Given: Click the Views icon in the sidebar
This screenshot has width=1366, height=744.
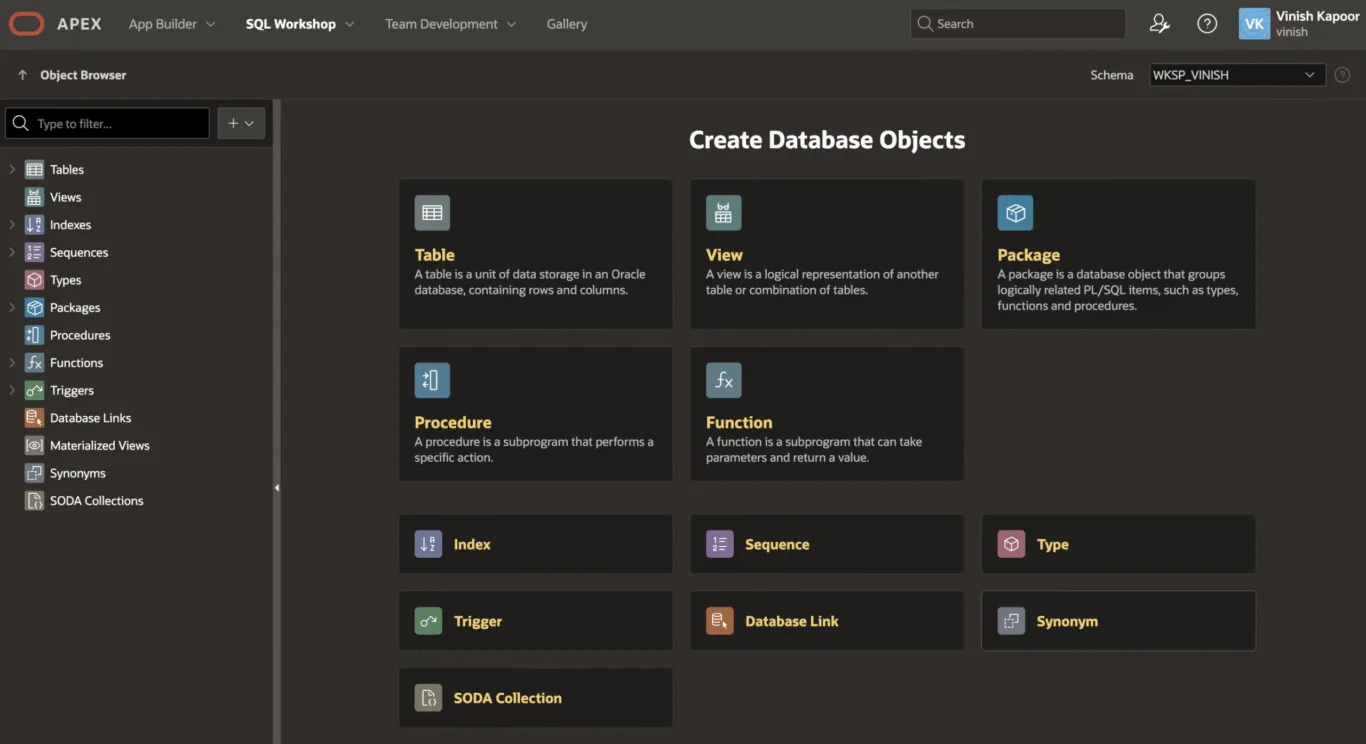Looking at the screenshot, I should tap(34, 197).
